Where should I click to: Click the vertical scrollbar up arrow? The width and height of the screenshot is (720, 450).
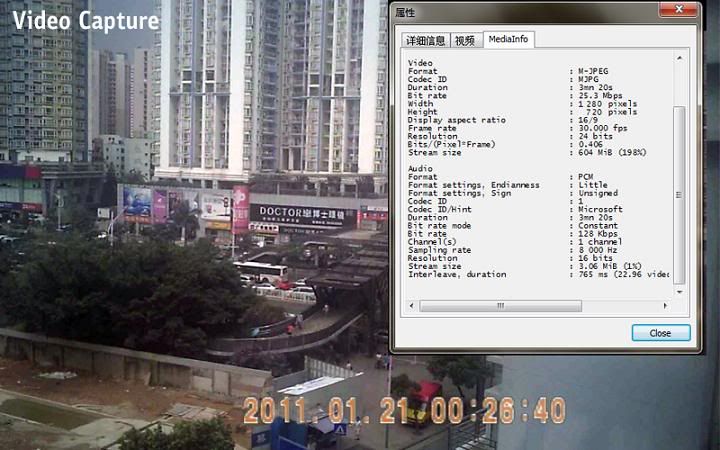(680, 58)
